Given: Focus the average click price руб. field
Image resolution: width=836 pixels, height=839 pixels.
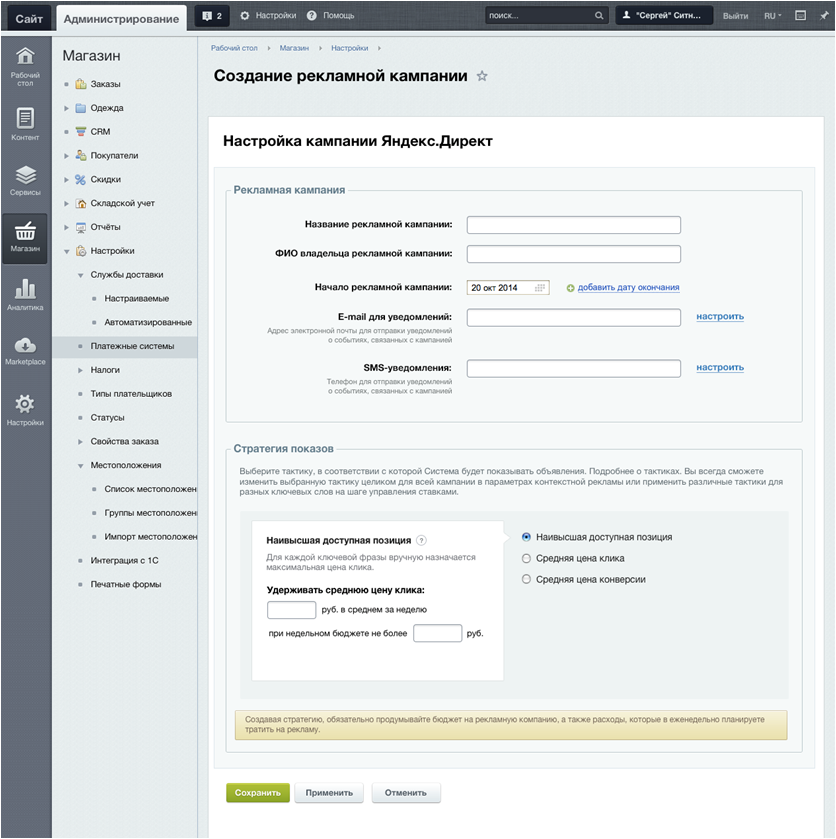Looking at the screenshot, I should pyautogui.click(x=291, y=609).
